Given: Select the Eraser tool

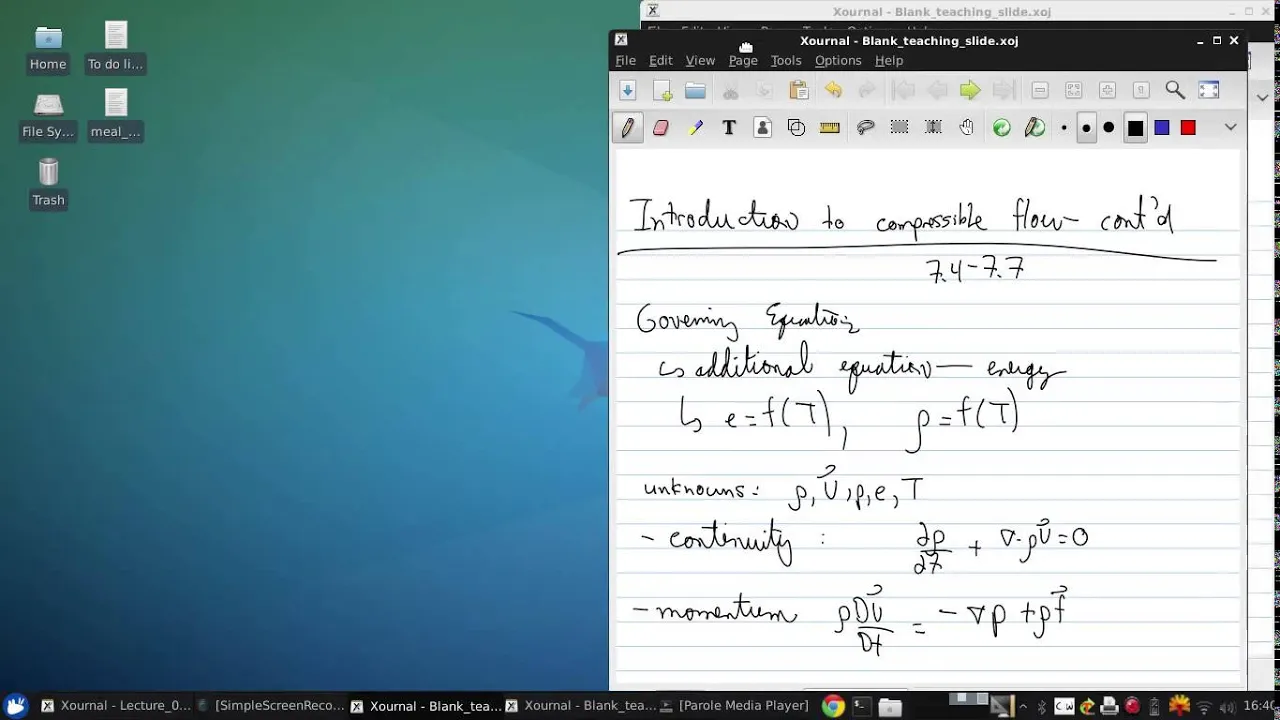Looking at the screenshot, I should [661, 127].
